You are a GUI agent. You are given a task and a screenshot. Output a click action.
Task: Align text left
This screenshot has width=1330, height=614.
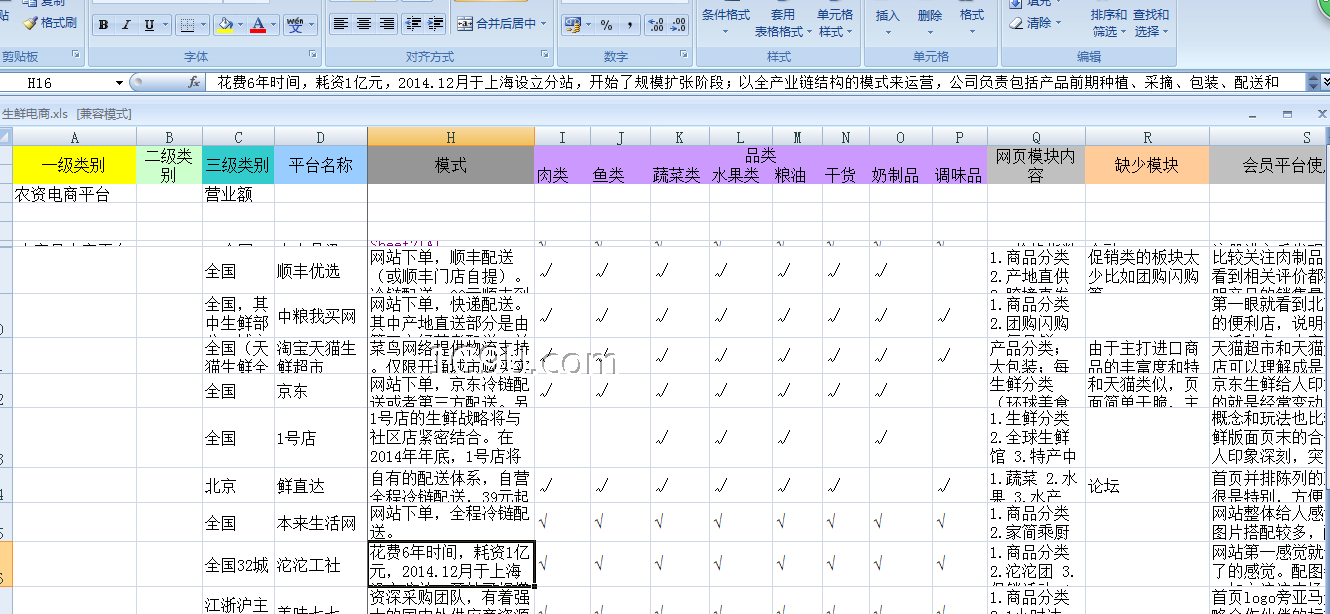(341, 24)
